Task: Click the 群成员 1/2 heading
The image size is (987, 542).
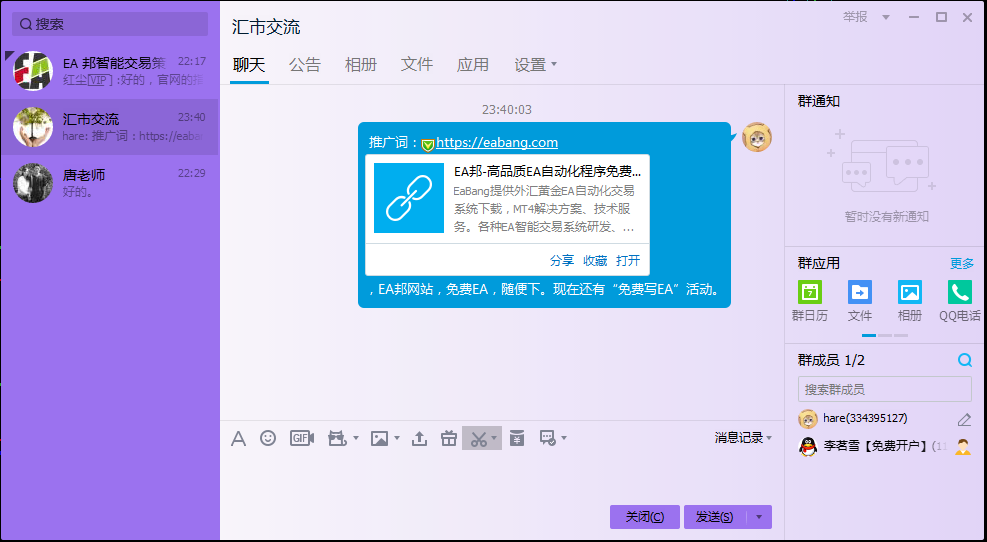Action: click(831, 360)
